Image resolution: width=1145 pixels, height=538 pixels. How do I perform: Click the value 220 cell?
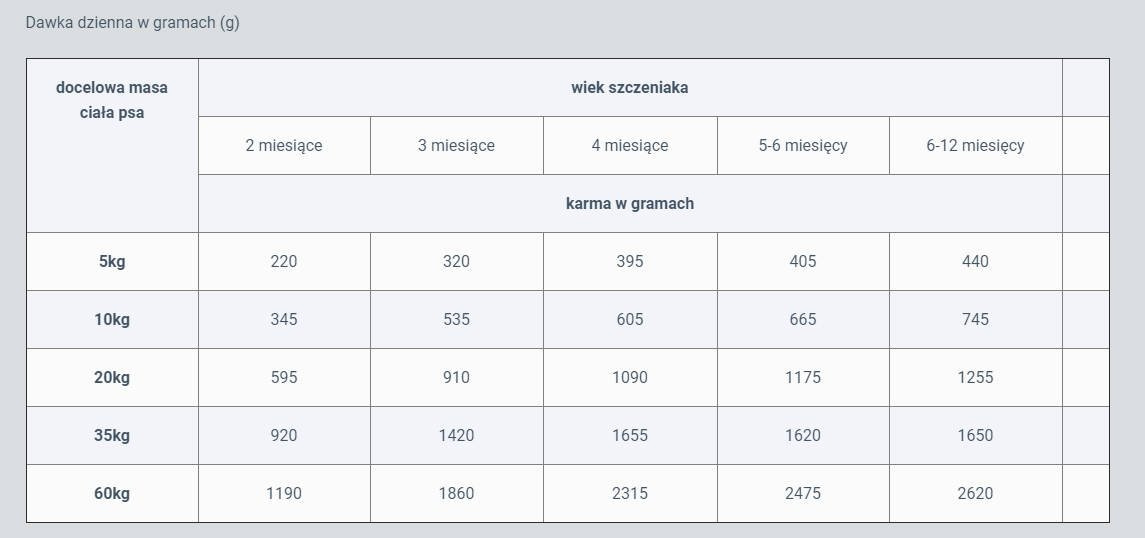pyautogui.click(x=284, y=261)
